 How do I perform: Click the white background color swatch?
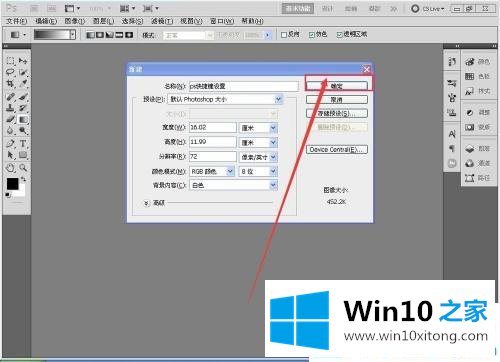21,192
